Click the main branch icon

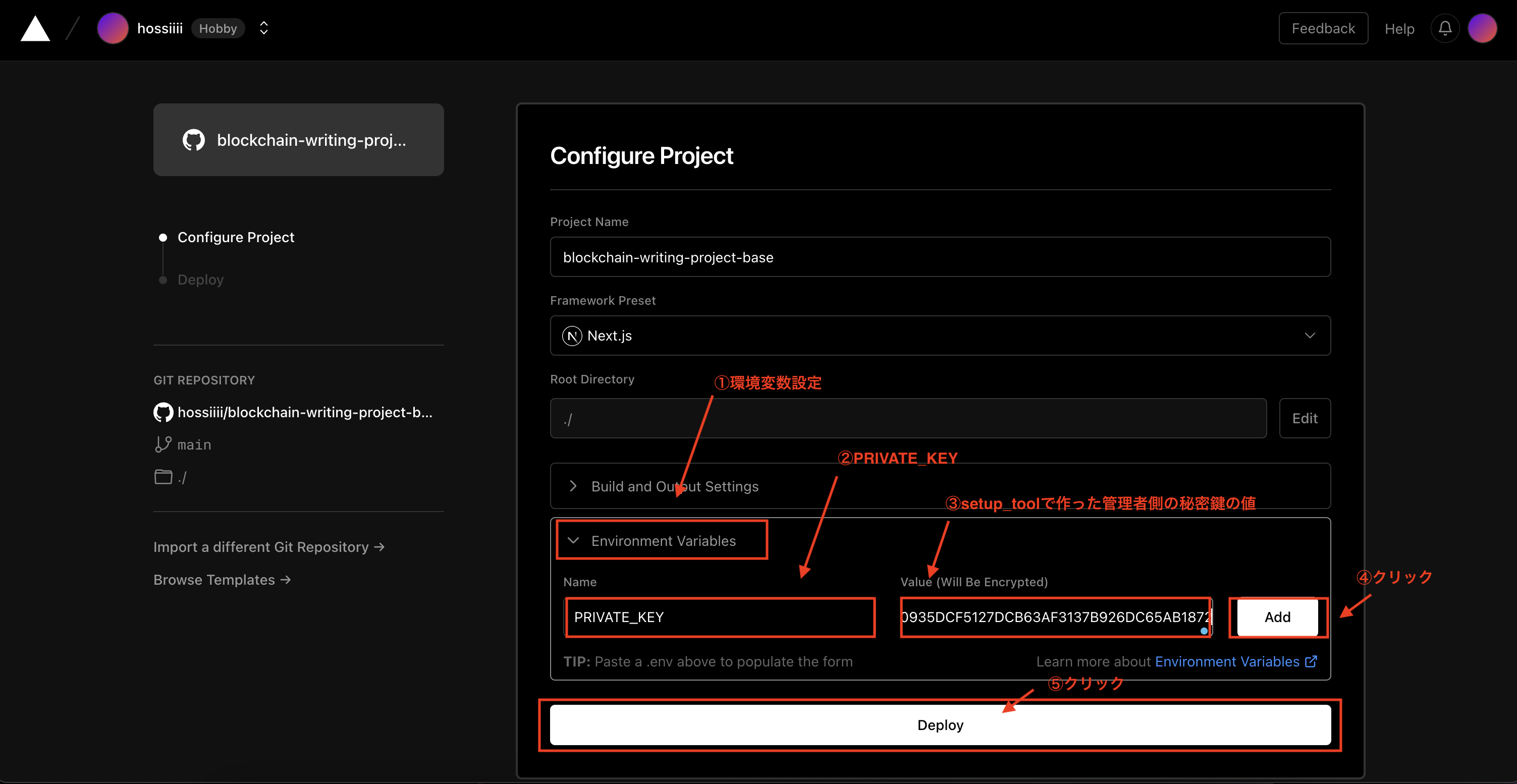coord(163,444)
